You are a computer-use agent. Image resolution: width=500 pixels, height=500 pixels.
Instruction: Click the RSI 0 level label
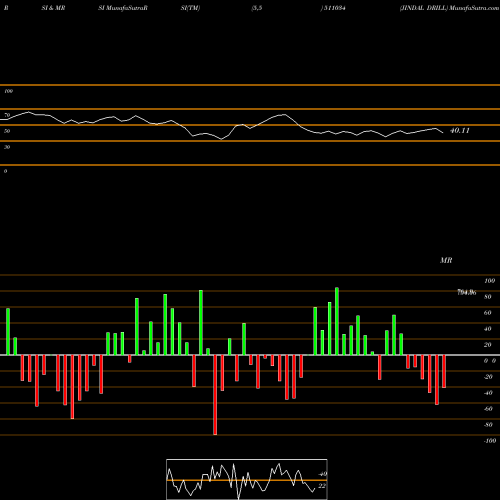click(5, 171)
